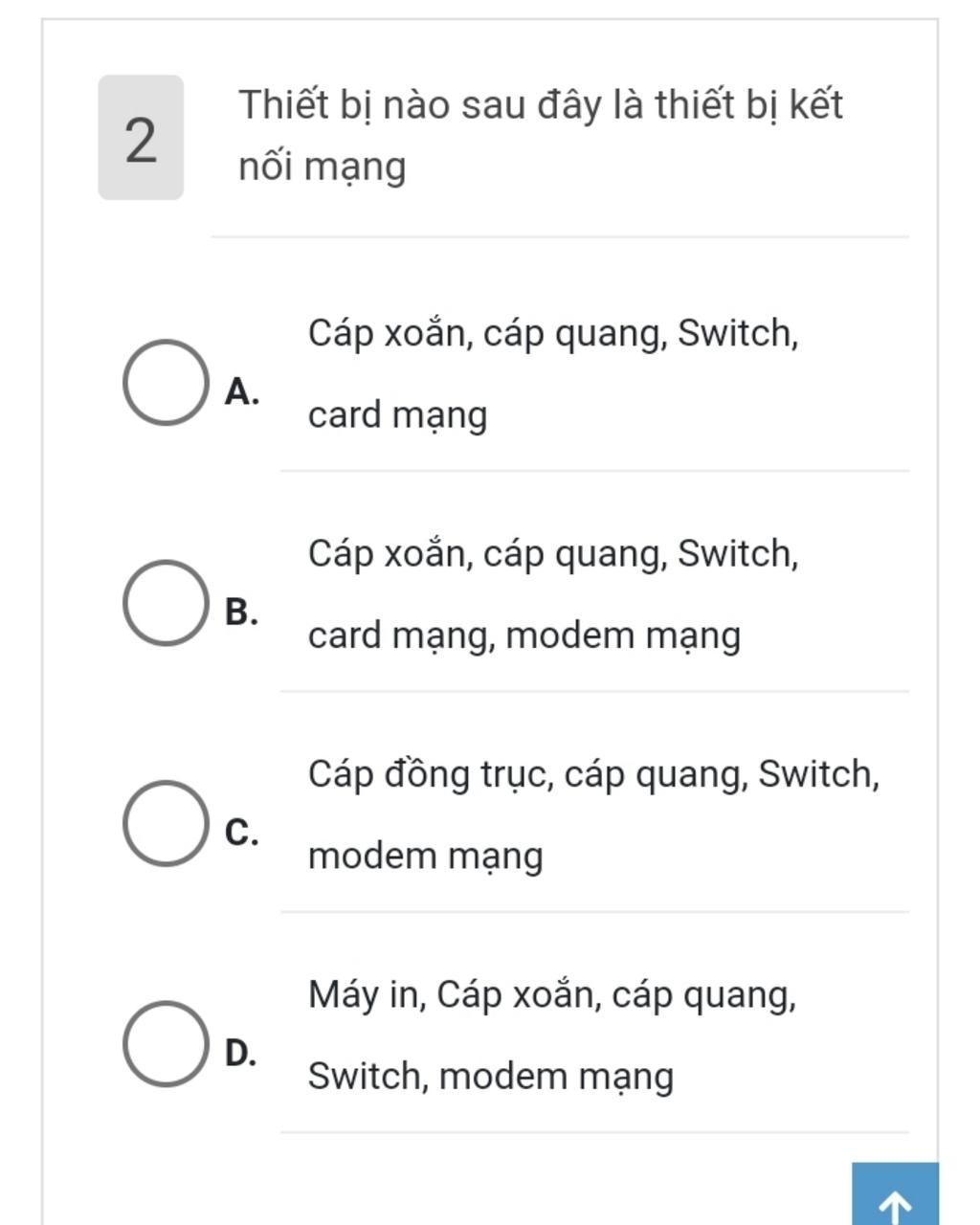Click the scroll-to-top arrow icon
Viewport: 980px width, 1225px height.
pyautogui.click(x=895, y=1202)
